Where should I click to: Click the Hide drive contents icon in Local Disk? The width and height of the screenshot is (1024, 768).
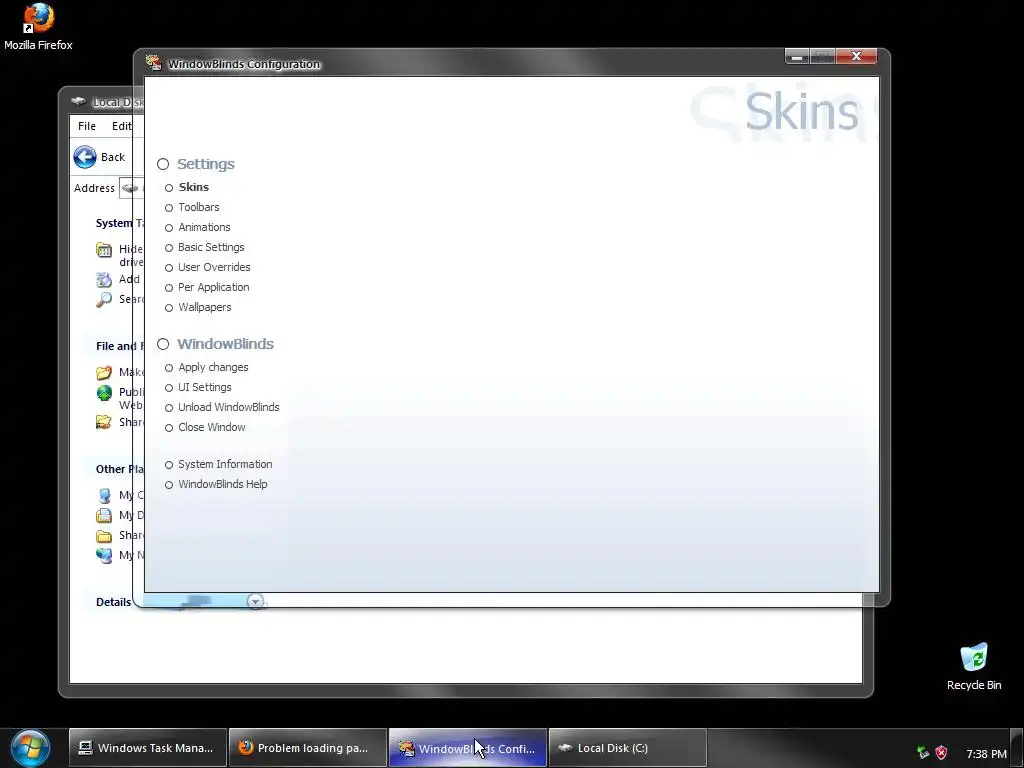tap(104, 249)
